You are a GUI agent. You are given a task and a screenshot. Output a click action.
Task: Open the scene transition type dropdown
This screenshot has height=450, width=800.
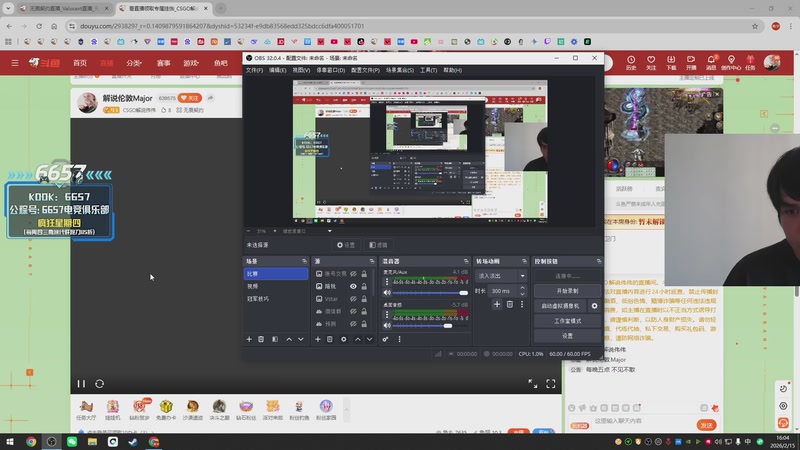tap(502, 276)
